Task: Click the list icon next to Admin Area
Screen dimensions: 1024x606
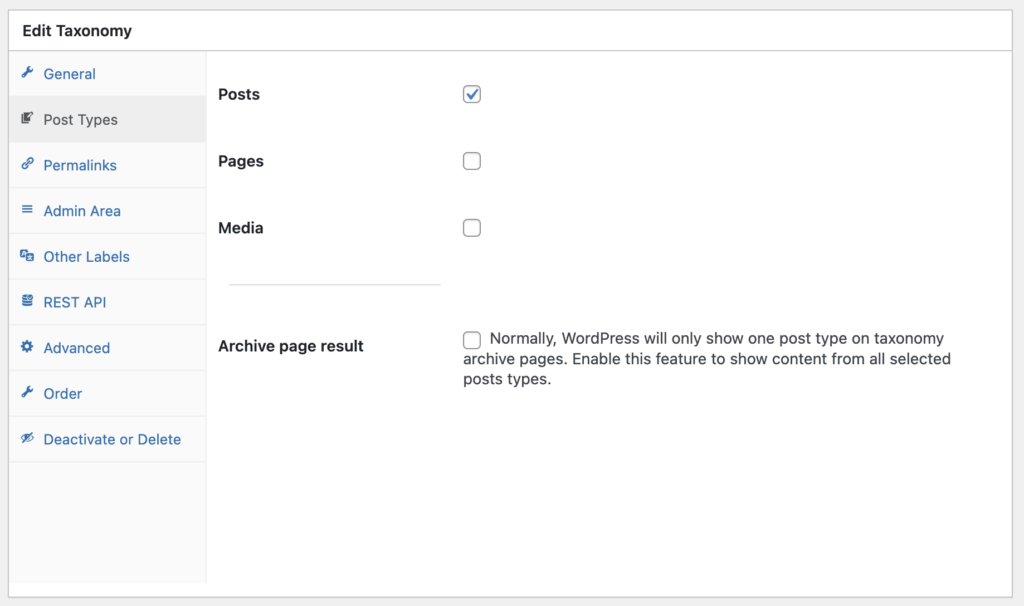Action: [28, 210]
